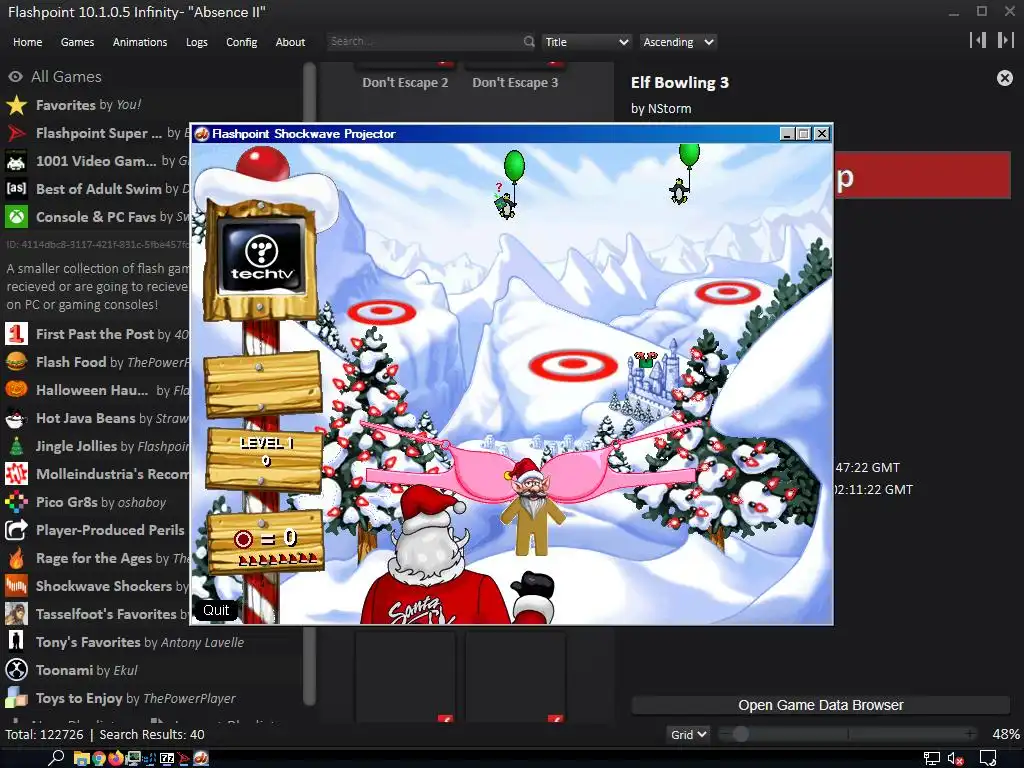Click the Rage for the Ages flame icon

pos(16,558)
